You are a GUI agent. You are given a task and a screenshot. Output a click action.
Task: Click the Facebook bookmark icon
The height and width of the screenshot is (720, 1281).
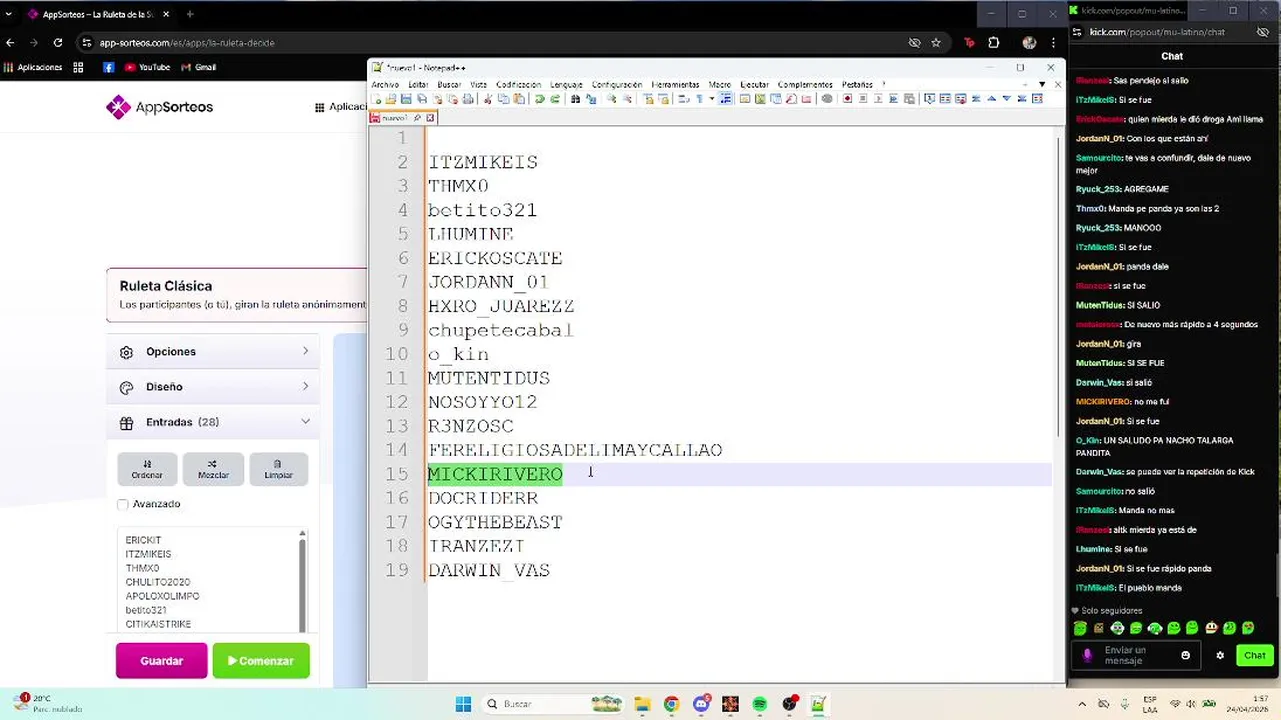coord(108,67)
